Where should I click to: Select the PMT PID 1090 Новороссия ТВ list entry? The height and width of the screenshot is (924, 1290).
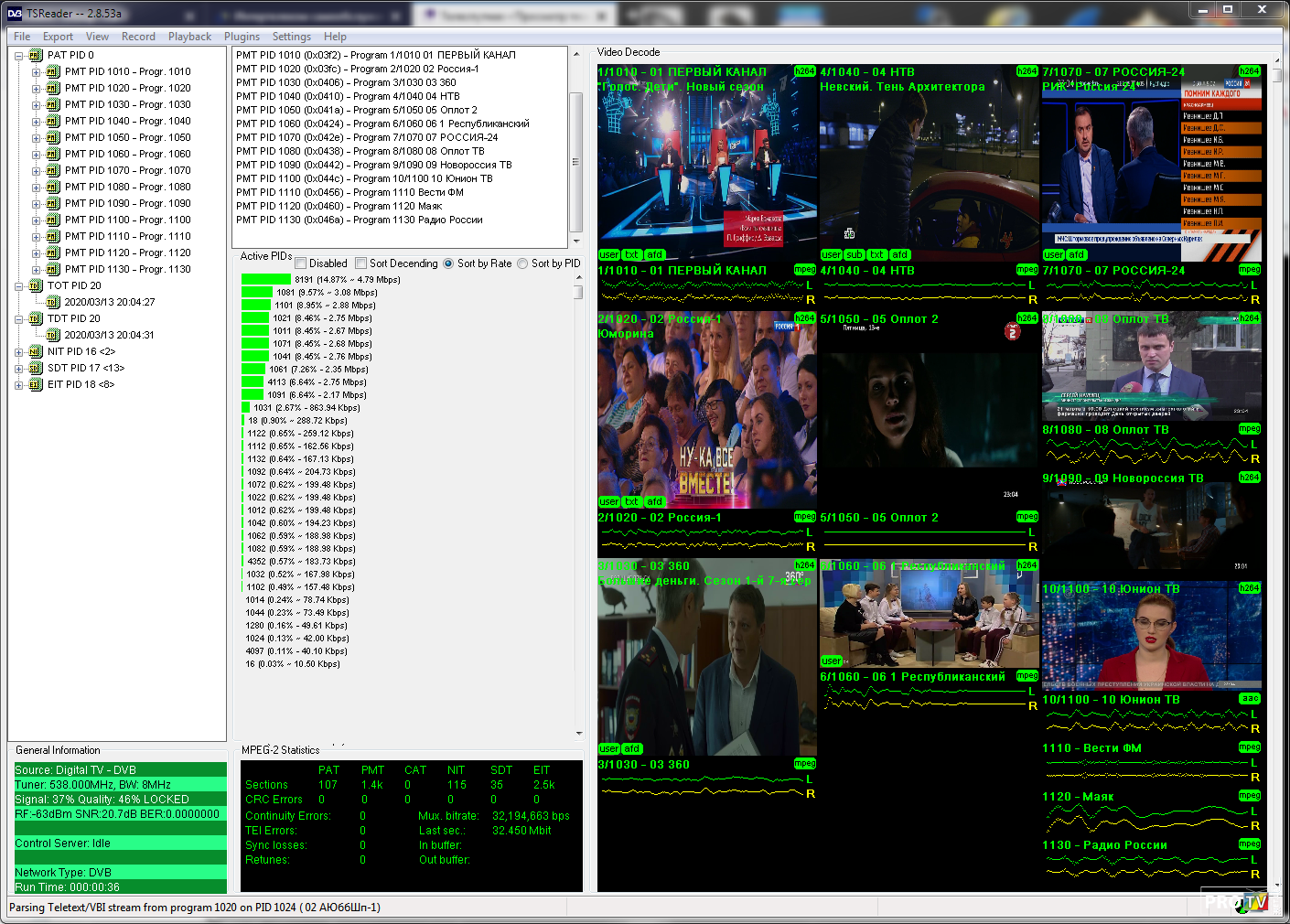pyautogui.click(x=373, y=165)
